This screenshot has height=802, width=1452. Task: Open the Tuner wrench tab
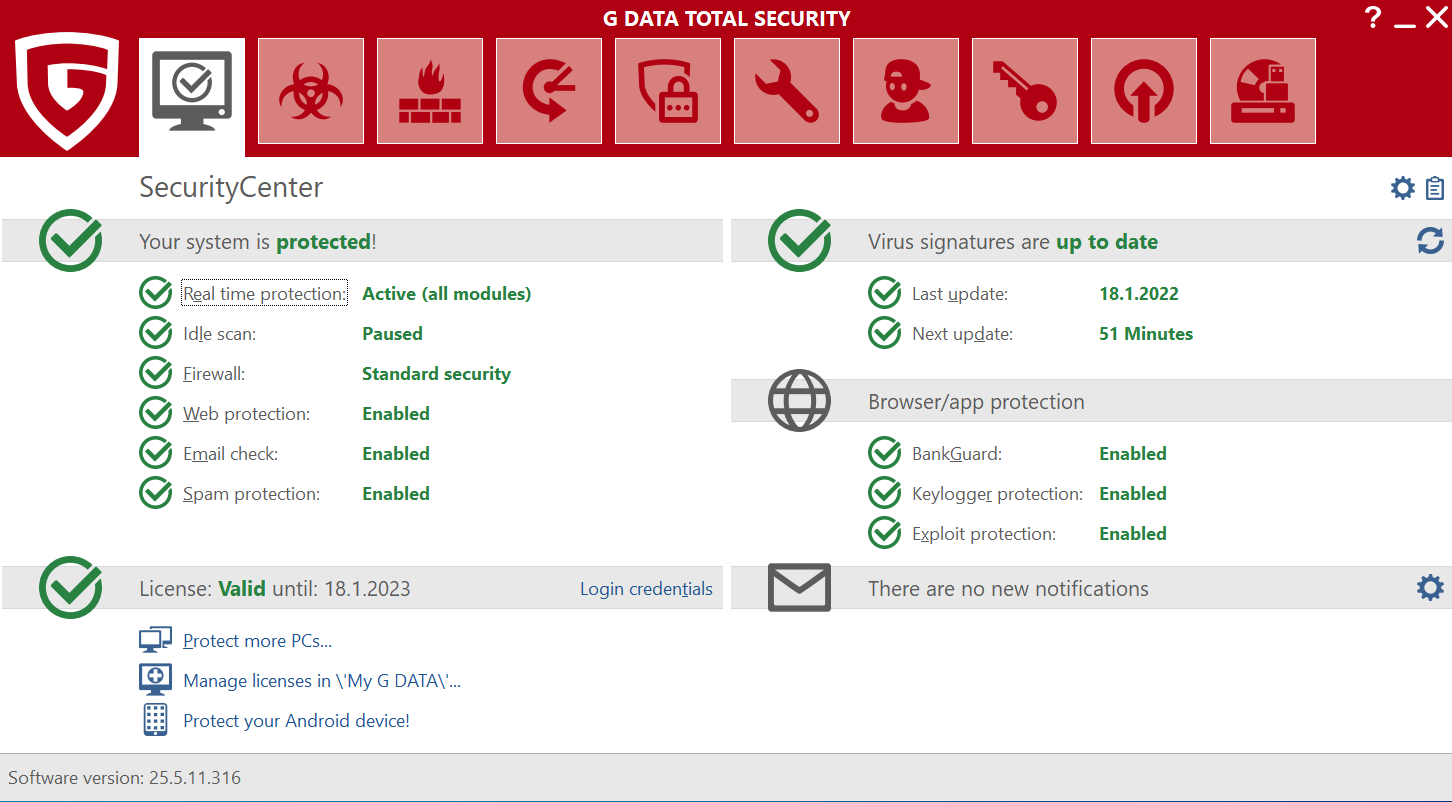[787, 91]
